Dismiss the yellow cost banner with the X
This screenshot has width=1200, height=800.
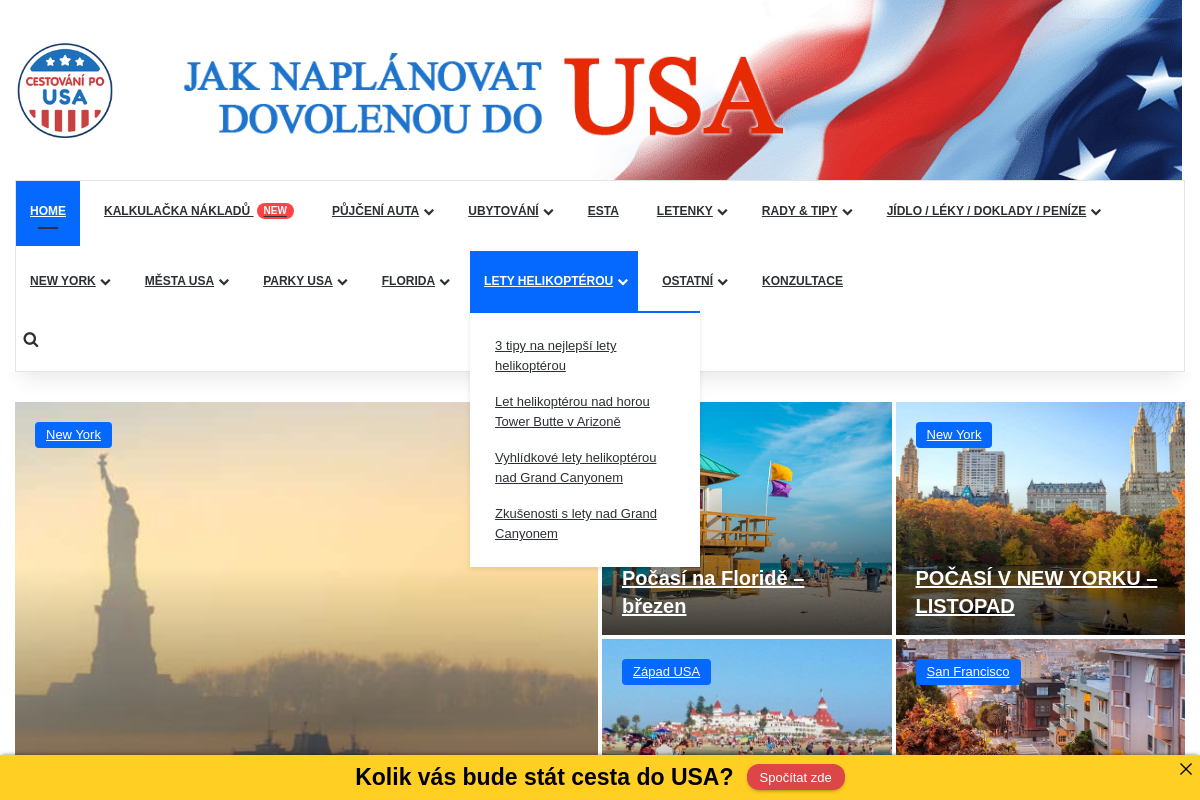point(1186,769)
